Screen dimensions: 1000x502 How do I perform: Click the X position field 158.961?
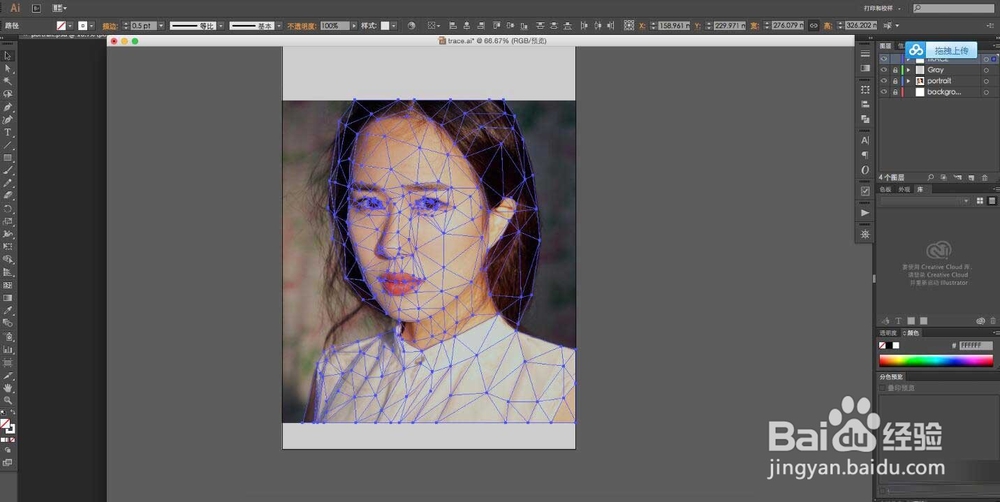pos(673,26)
